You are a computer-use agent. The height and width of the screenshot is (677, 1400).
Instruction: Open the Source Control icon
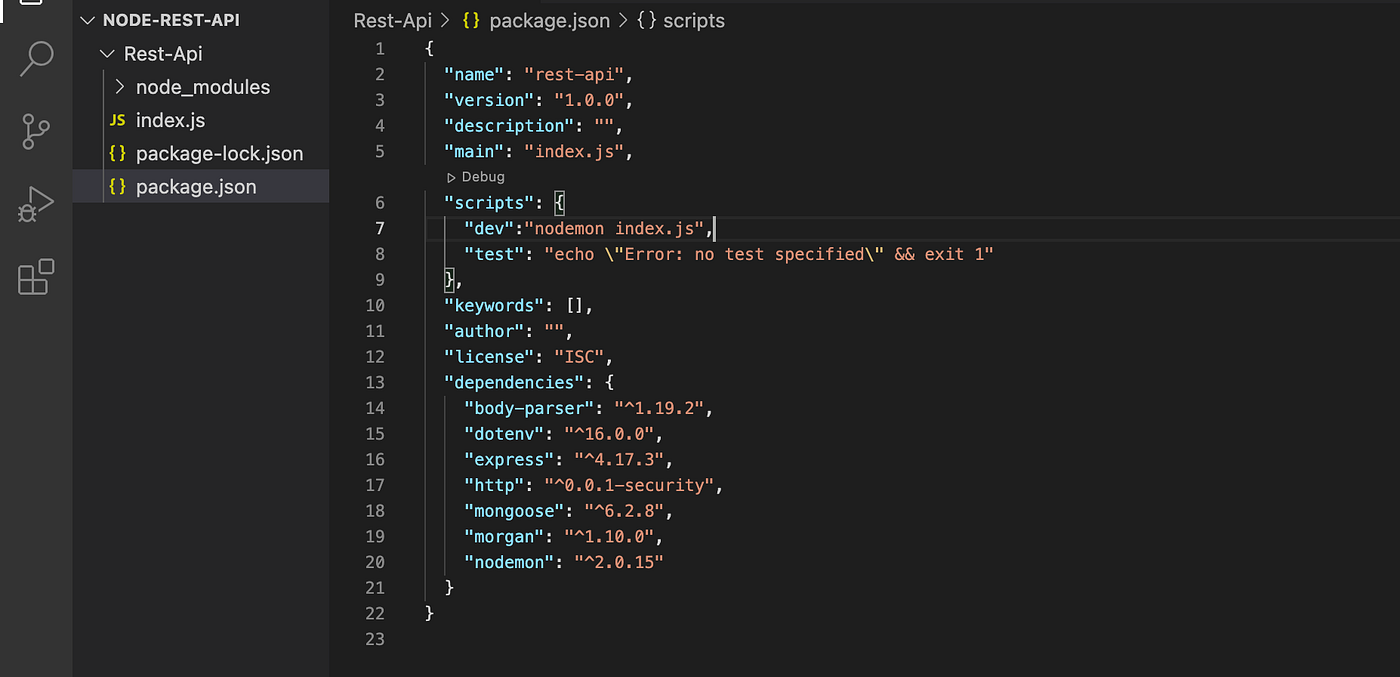click(35, 131)
